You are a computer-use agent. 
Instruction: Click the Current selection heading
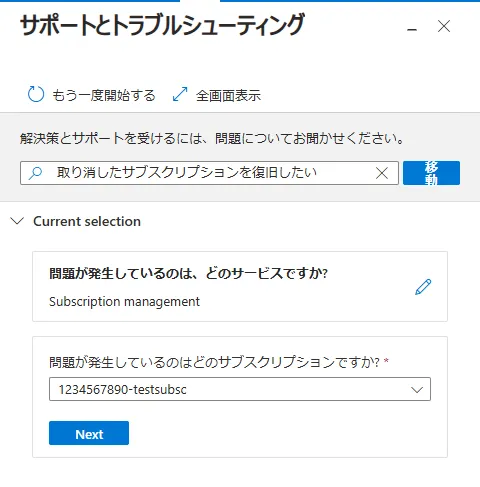87,221
